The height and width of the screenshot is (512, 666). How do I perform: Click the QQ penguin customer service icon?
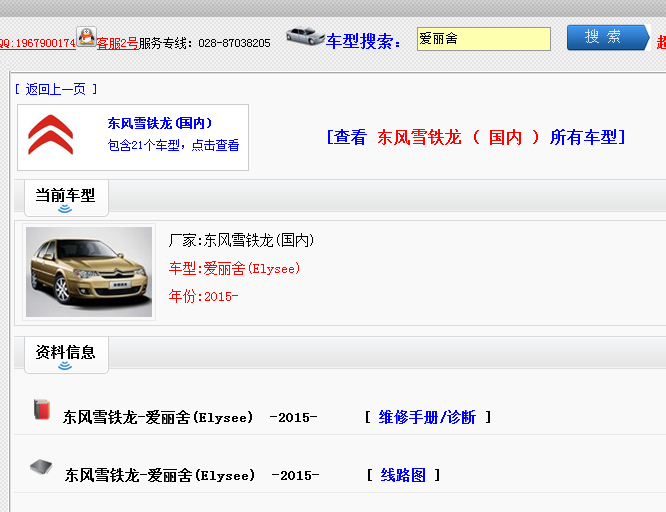coord(86,37)
